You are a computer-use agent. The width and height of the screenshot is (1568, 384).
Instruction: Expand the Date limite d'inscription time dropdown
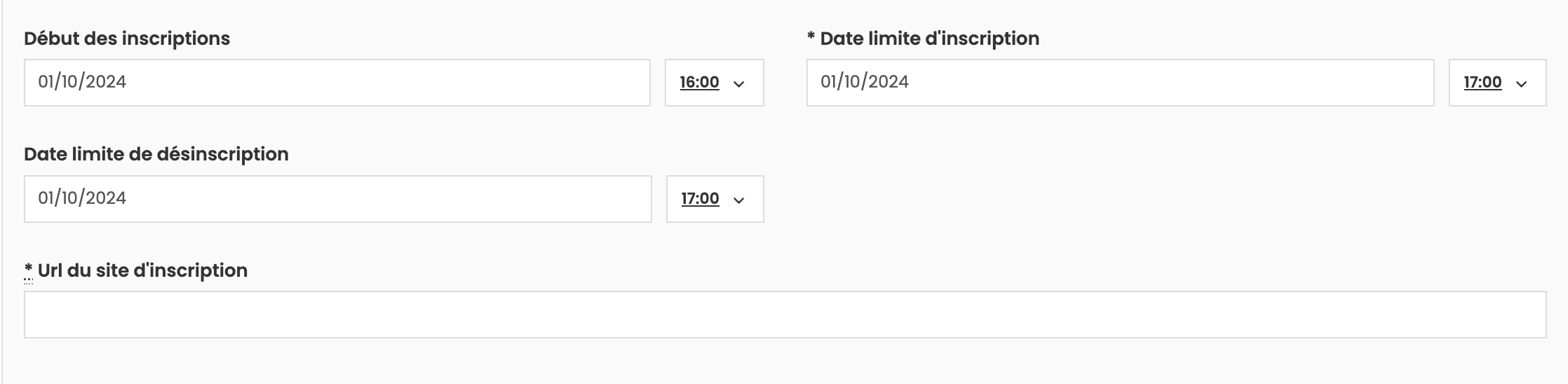[x=1497, y=83]
